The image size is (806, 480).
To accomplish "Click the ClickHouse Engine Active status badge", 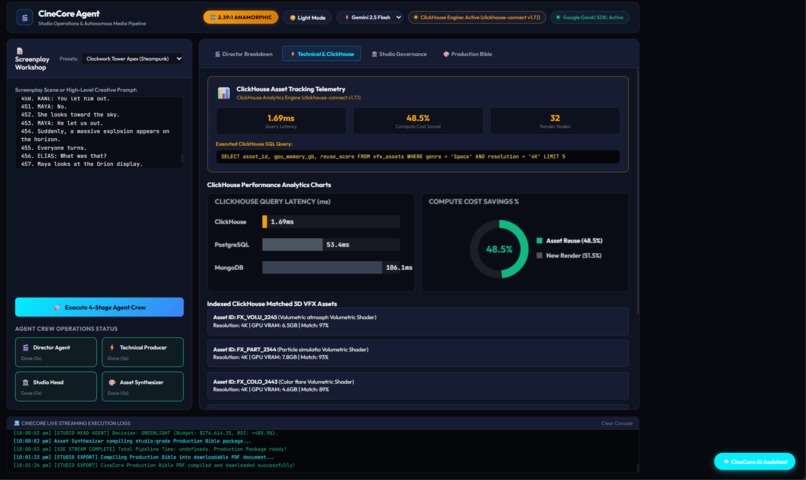I will click(477, 17).
